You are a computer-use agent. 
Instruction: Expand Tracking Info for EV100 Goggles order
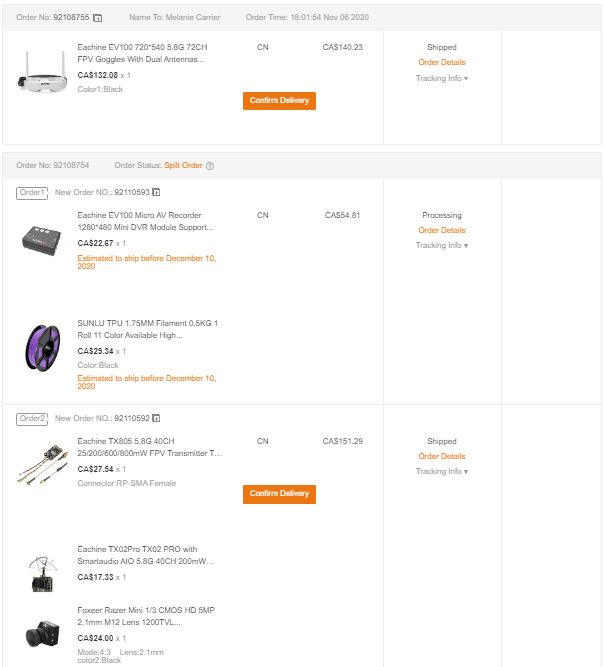[x=442, y=78]
